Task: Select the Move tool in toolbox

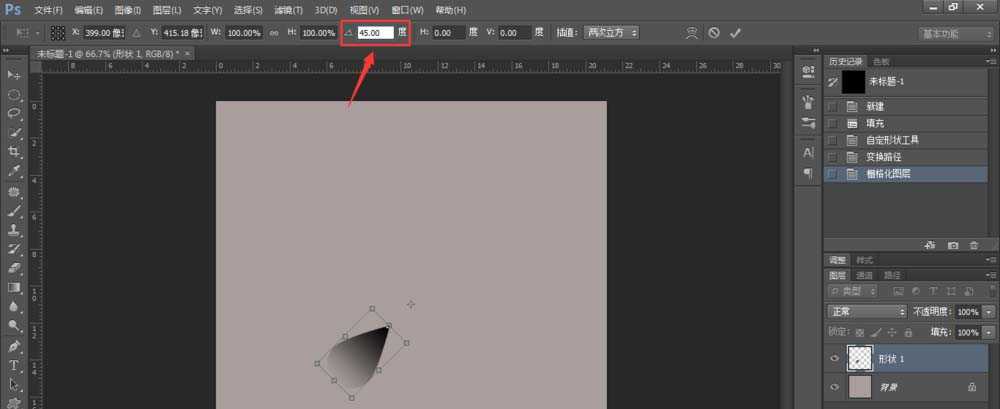Action: point(14,75)
